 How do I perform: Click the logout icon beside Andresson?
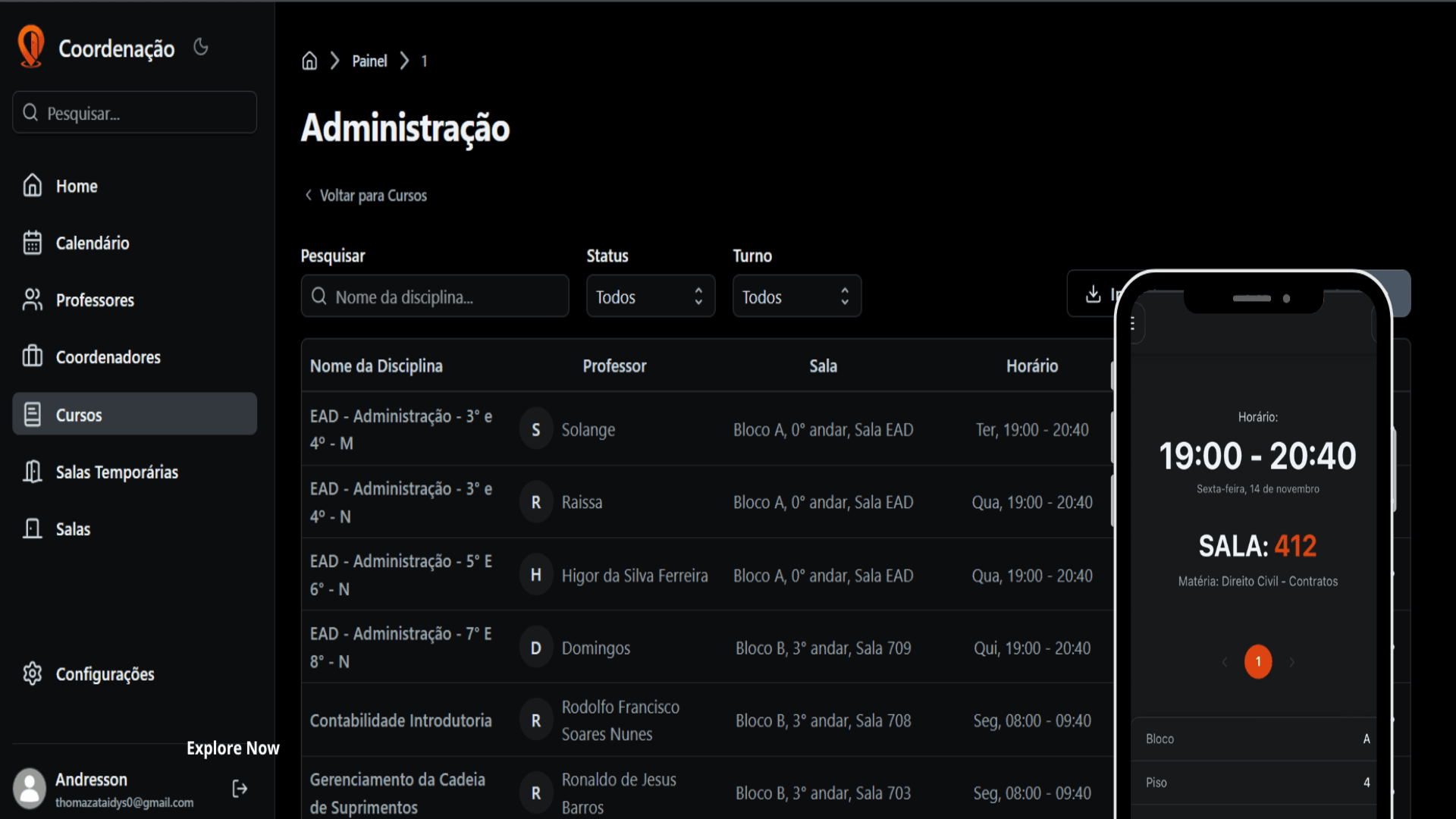click(240, 789)
